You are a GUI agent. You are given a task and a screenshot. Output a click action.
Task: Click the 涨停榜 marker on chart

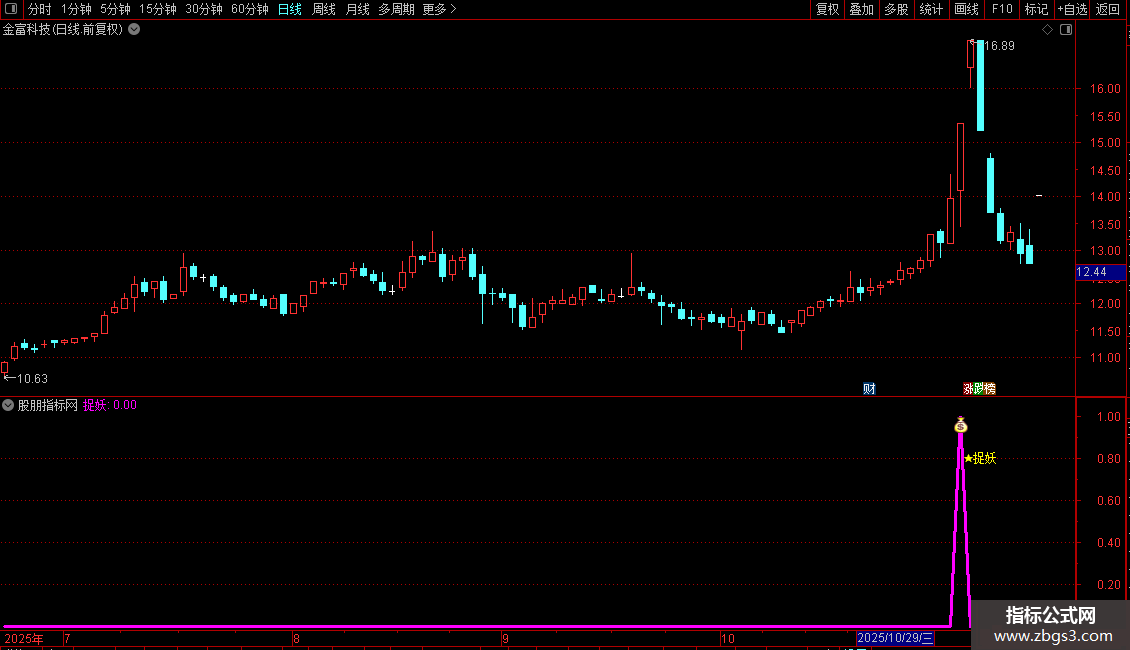pos(979,389)
